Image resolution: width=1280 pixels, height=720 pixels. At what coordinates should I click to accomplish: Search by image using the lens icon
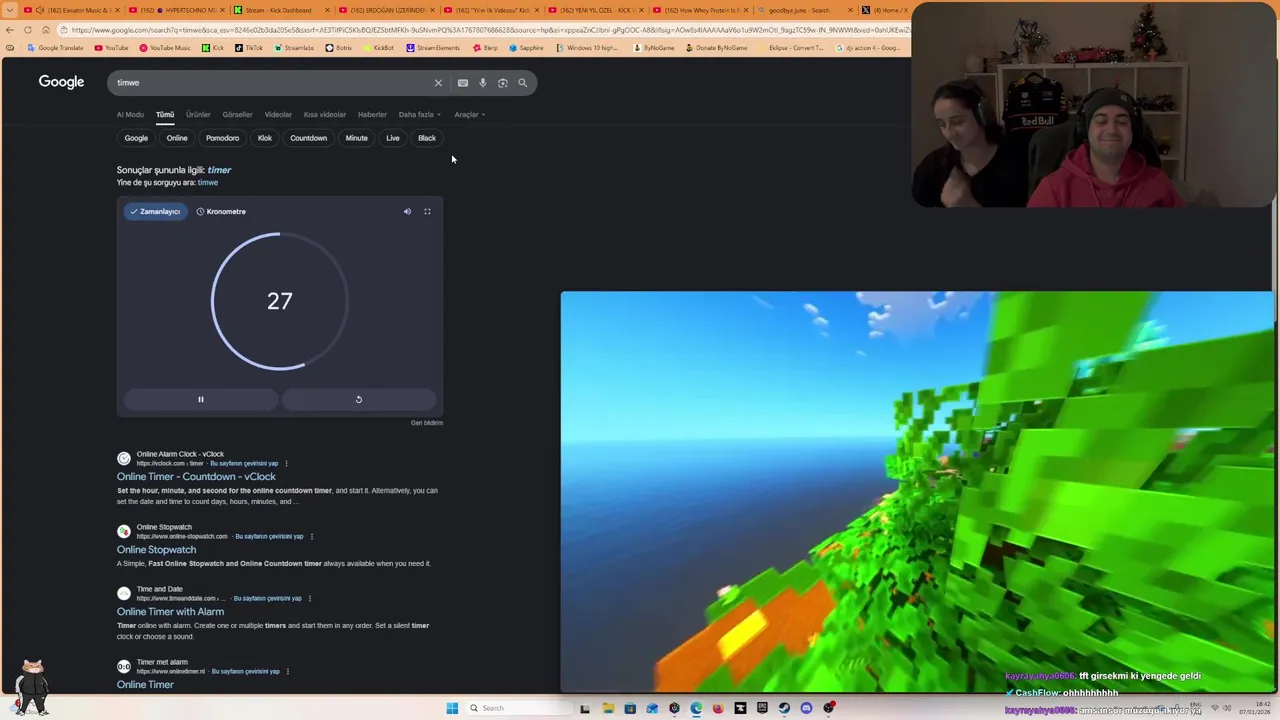pyautogui.click(x=503, y=83)
